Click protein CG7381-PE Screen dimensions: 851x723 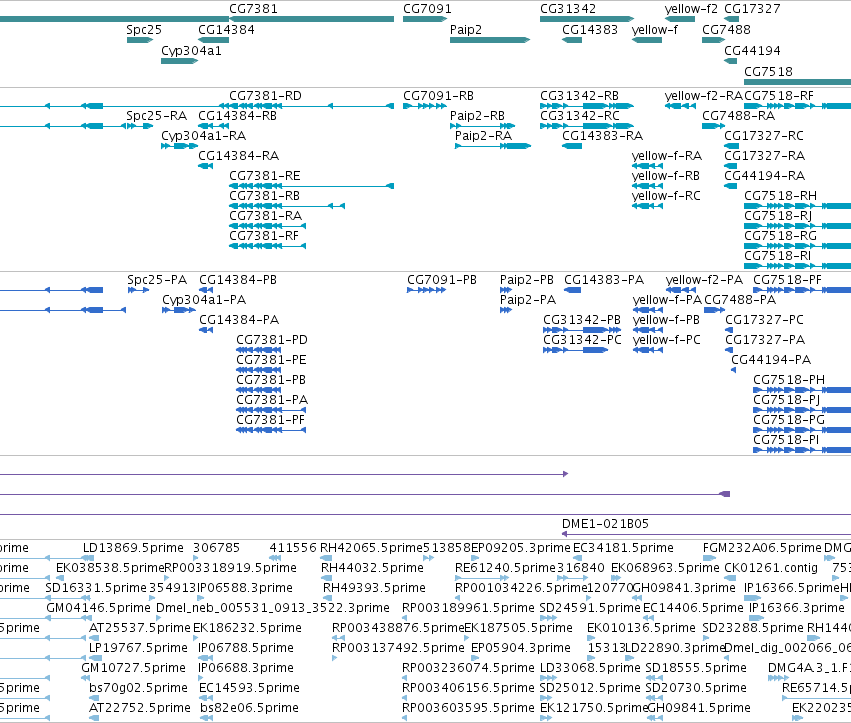pos(258,370)
